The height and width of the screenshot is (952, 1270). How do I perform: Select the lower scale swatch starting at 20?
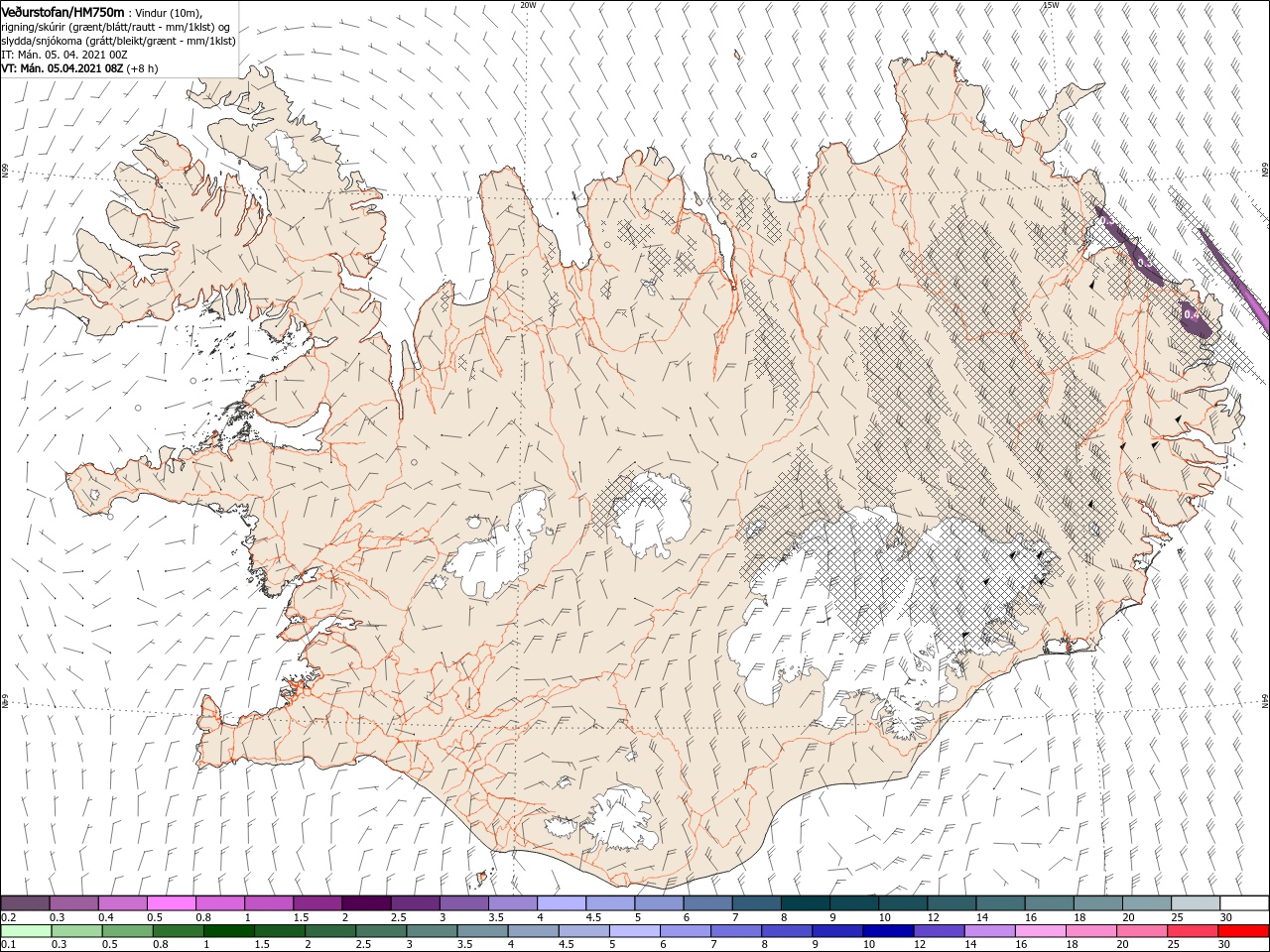click(x=1140, y=931)
